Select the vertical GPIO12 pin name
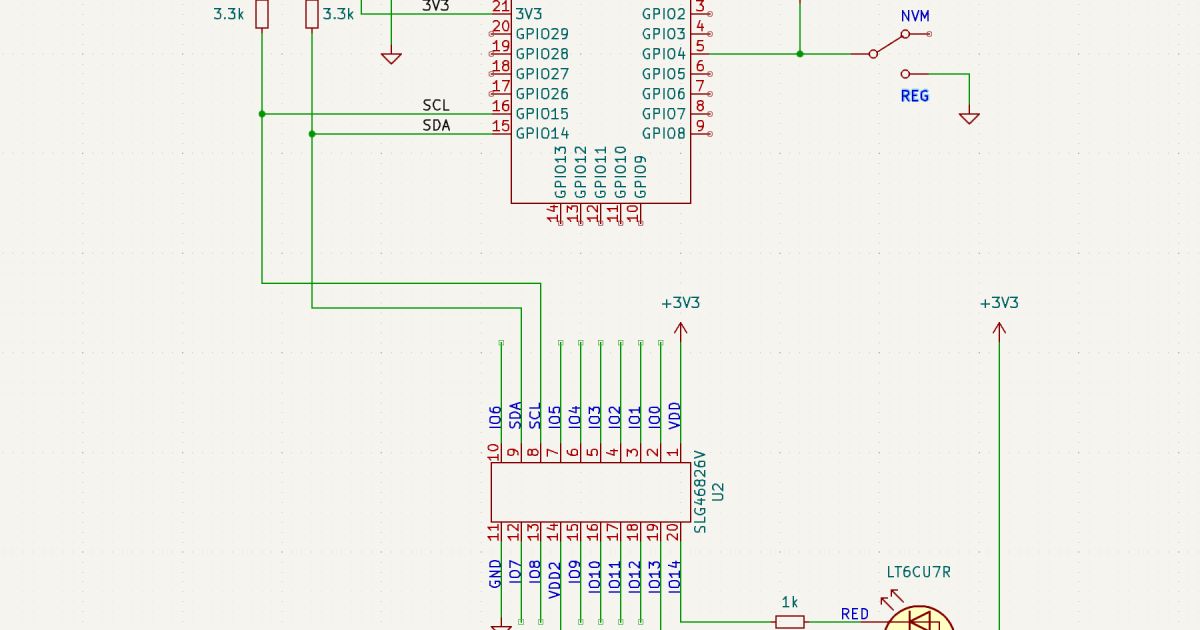1200x630 pixels. 580,172
